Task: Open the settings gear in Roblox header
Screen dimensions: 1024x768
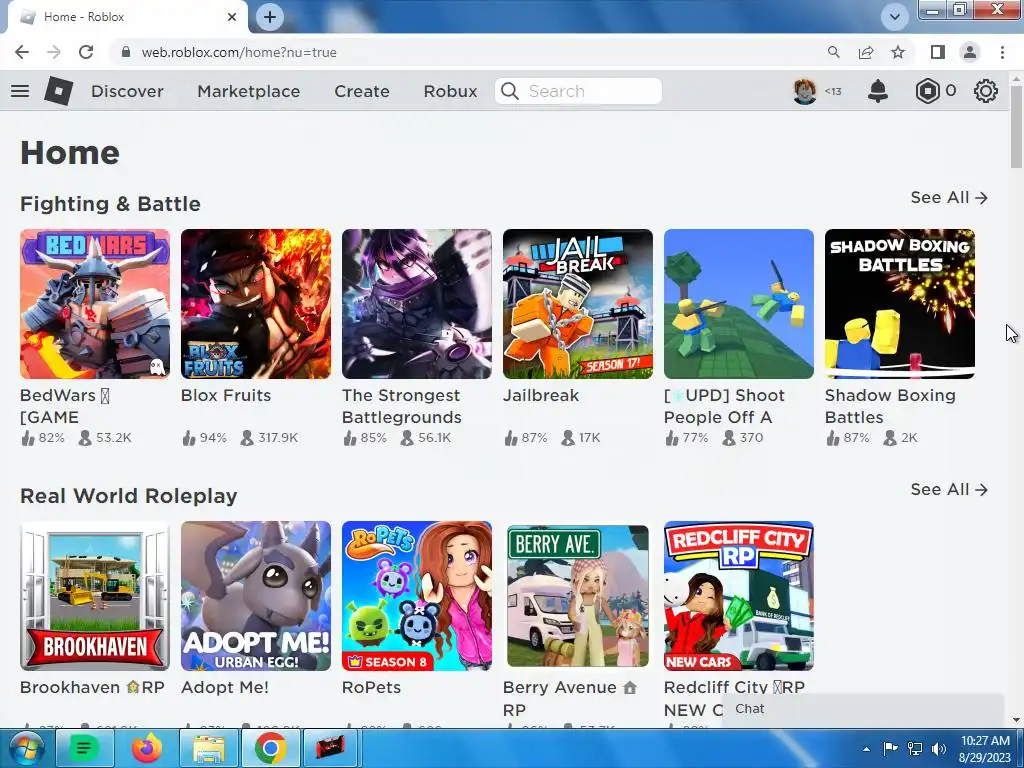Action: point(985,91)
